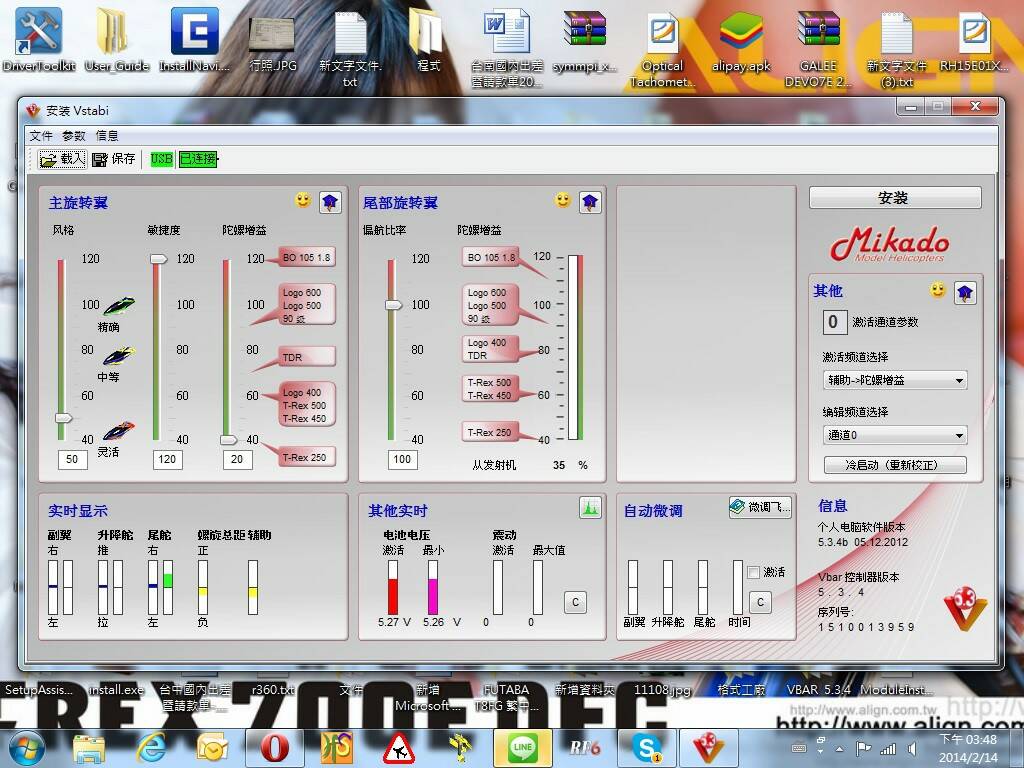Viewport: 1024px width, 768px height.
Task: Select the User_Guide folder on desktop
Action: coord(117,39)
